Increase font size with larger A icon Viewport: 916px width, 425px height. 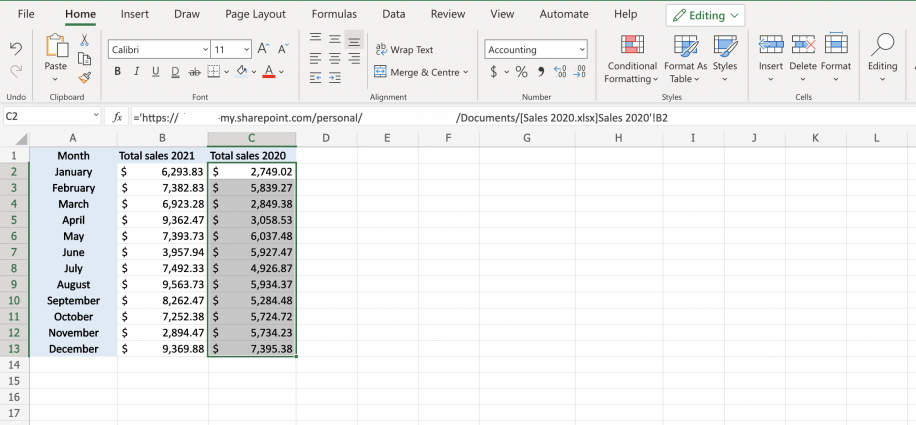click(x=263, y=49)
